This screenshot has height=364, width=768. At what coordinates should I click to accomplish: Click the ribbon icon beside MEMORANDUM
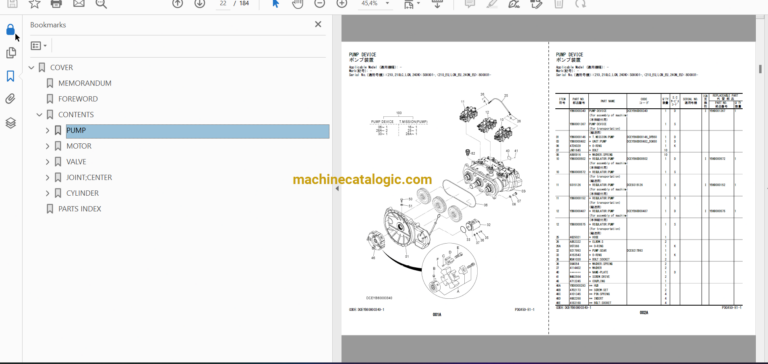pyautogui.click(x=49, y=83)
